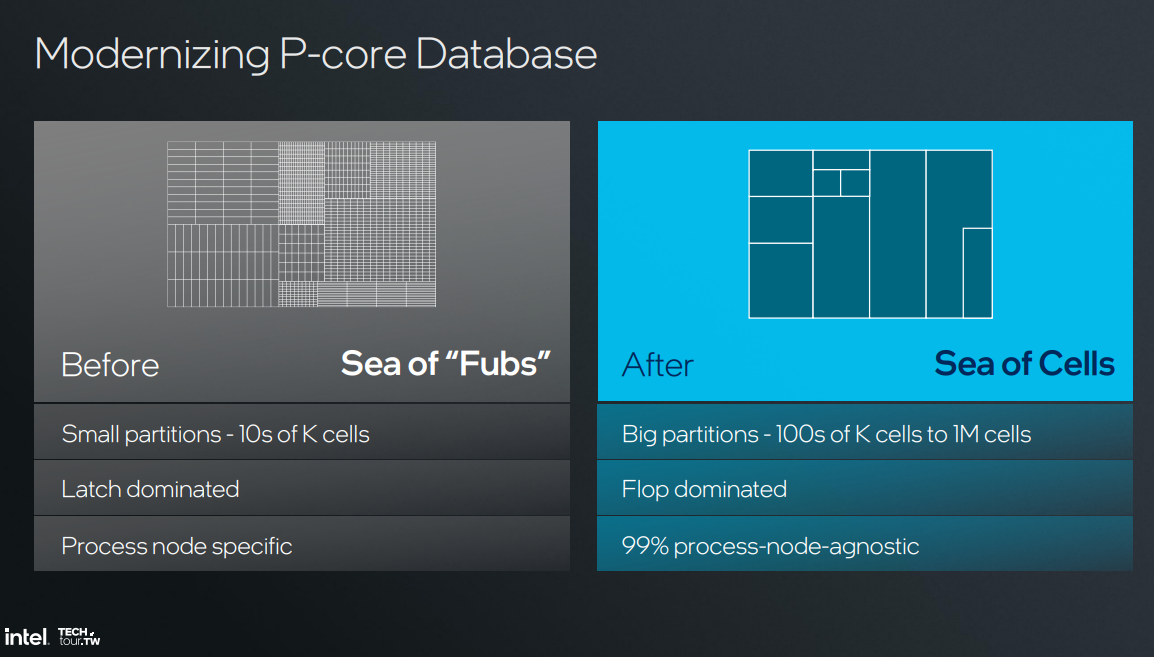Click the Sea of Fubs grid diagram

(301, 224)
